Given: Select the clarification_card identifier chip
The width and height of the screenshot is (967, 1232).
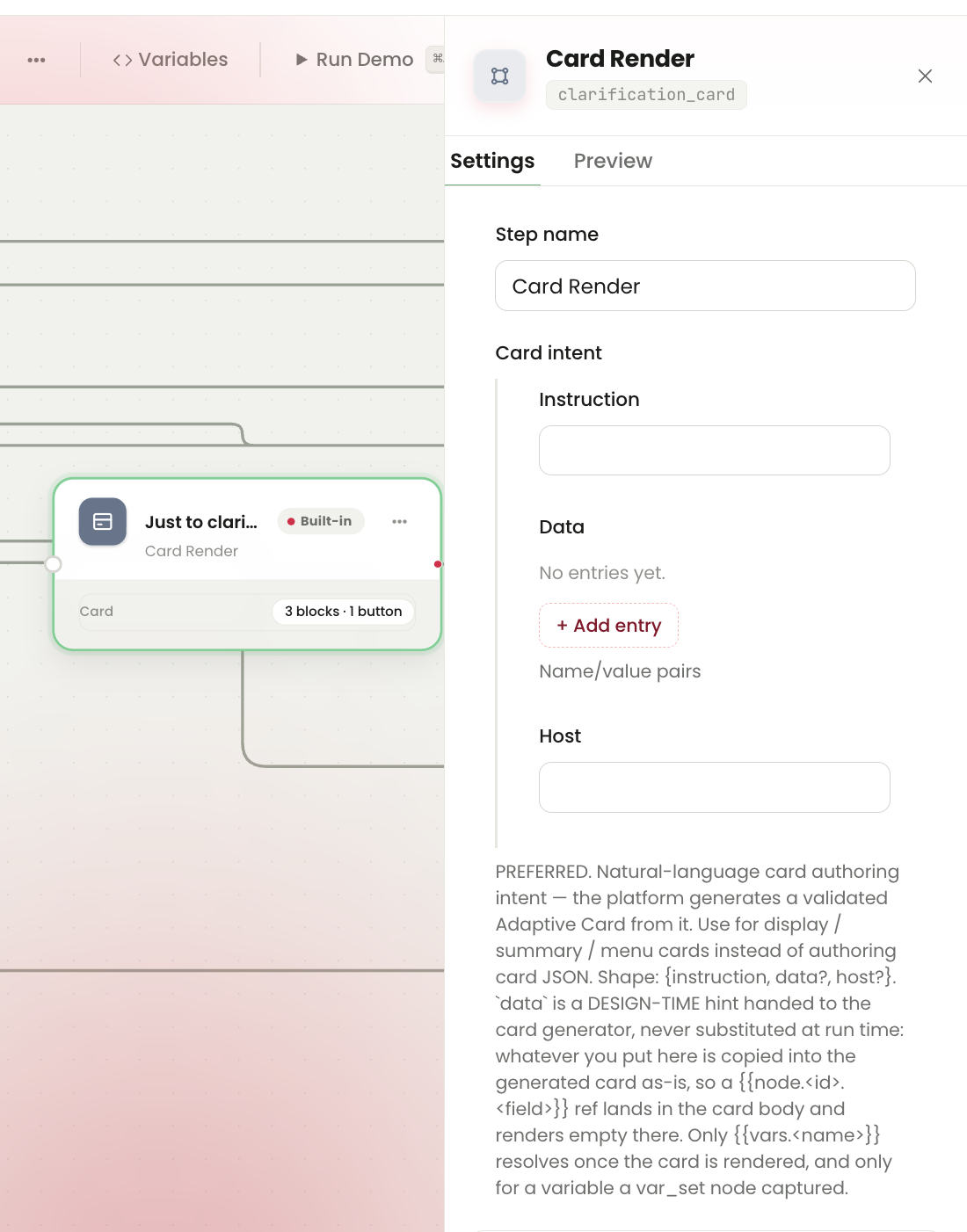Looking at the screenshot, I should point(646,95).
